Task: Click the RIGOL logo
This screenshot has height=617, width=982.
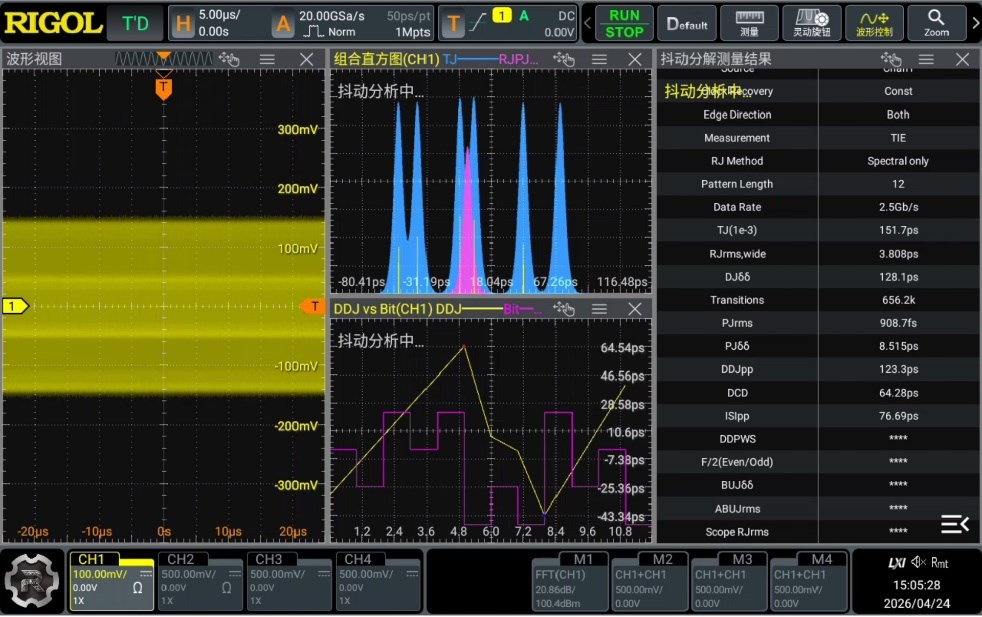Action: (53, 23)
